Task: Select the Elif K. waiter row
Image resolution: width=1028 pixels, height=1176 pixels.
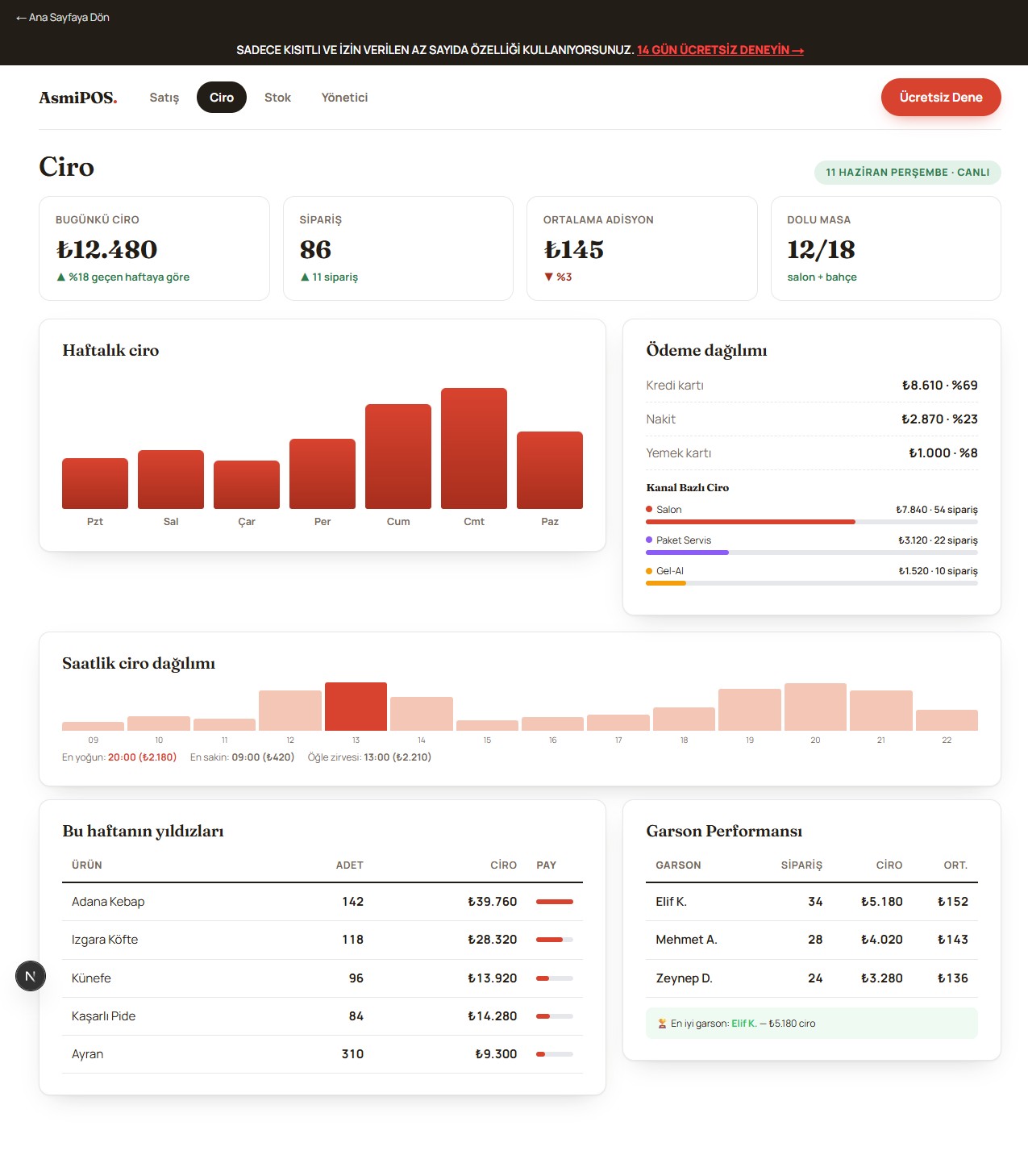Action: (x=812, y=902)
